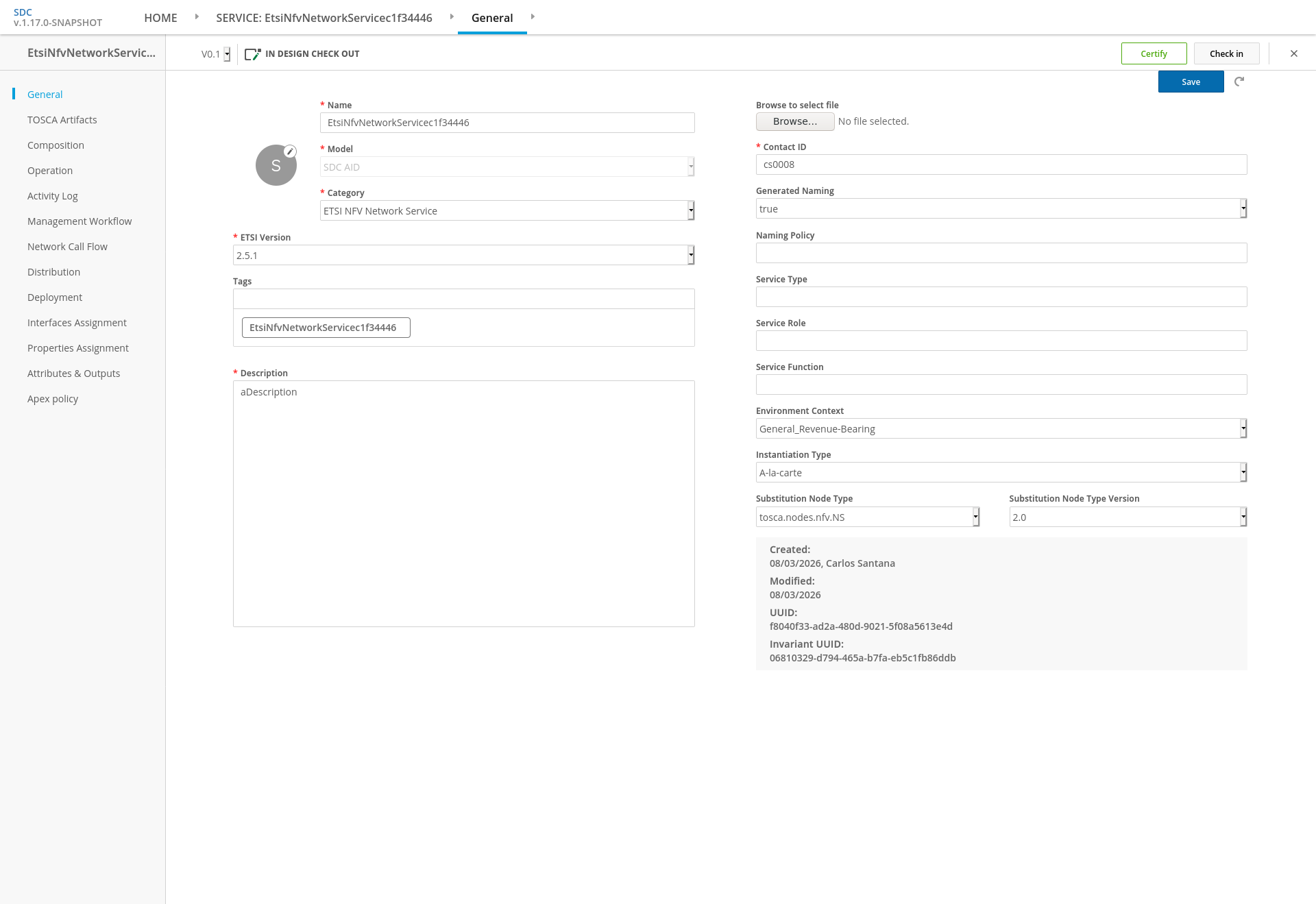Click the Browse file button

(x=795, y=121)
